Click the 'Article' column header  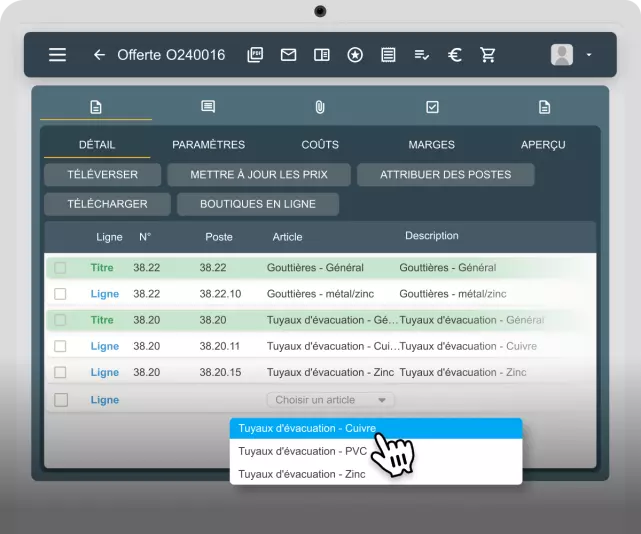(287, 237)
